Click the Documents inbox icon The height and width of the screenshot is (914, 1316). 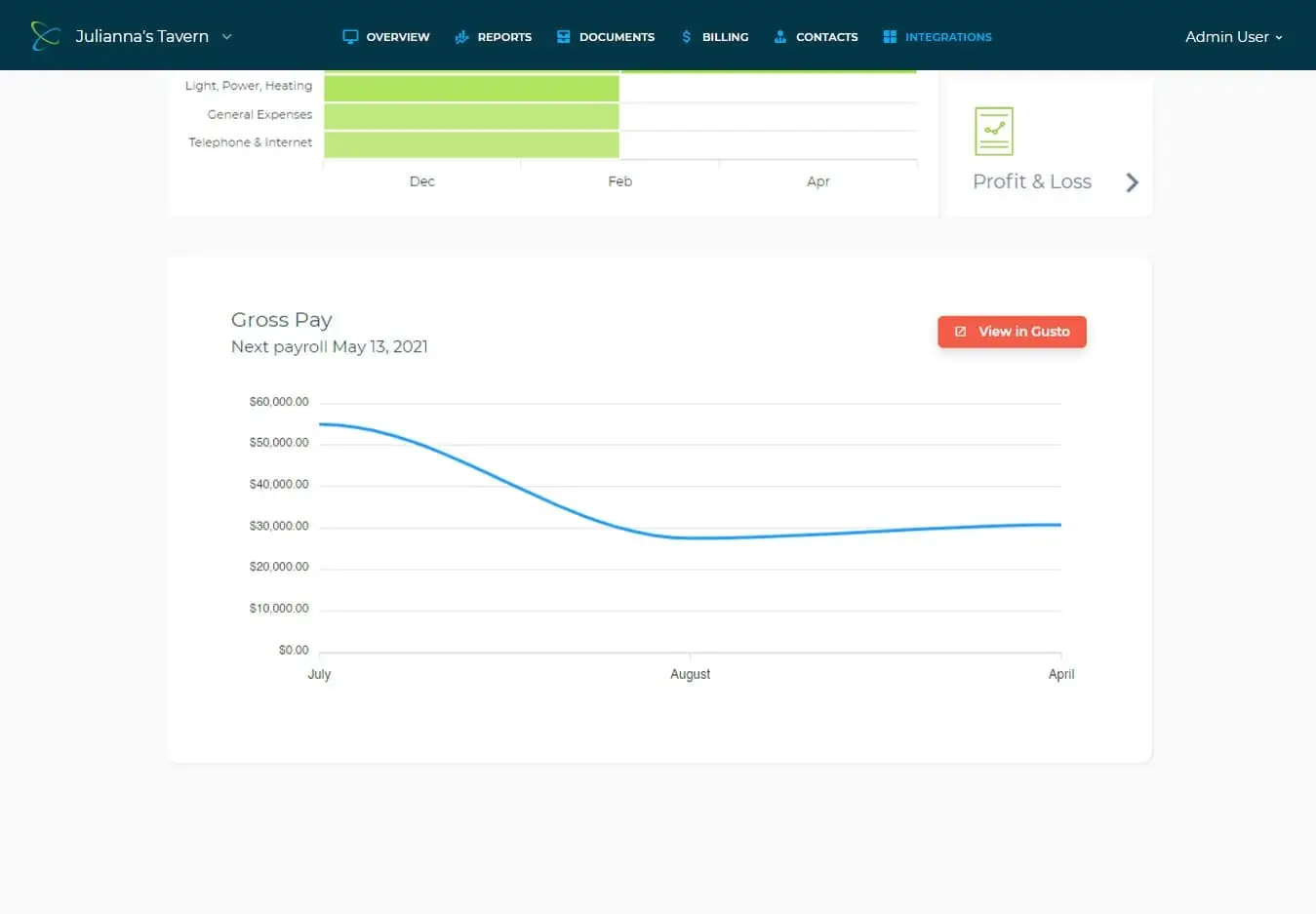point(563,37)
